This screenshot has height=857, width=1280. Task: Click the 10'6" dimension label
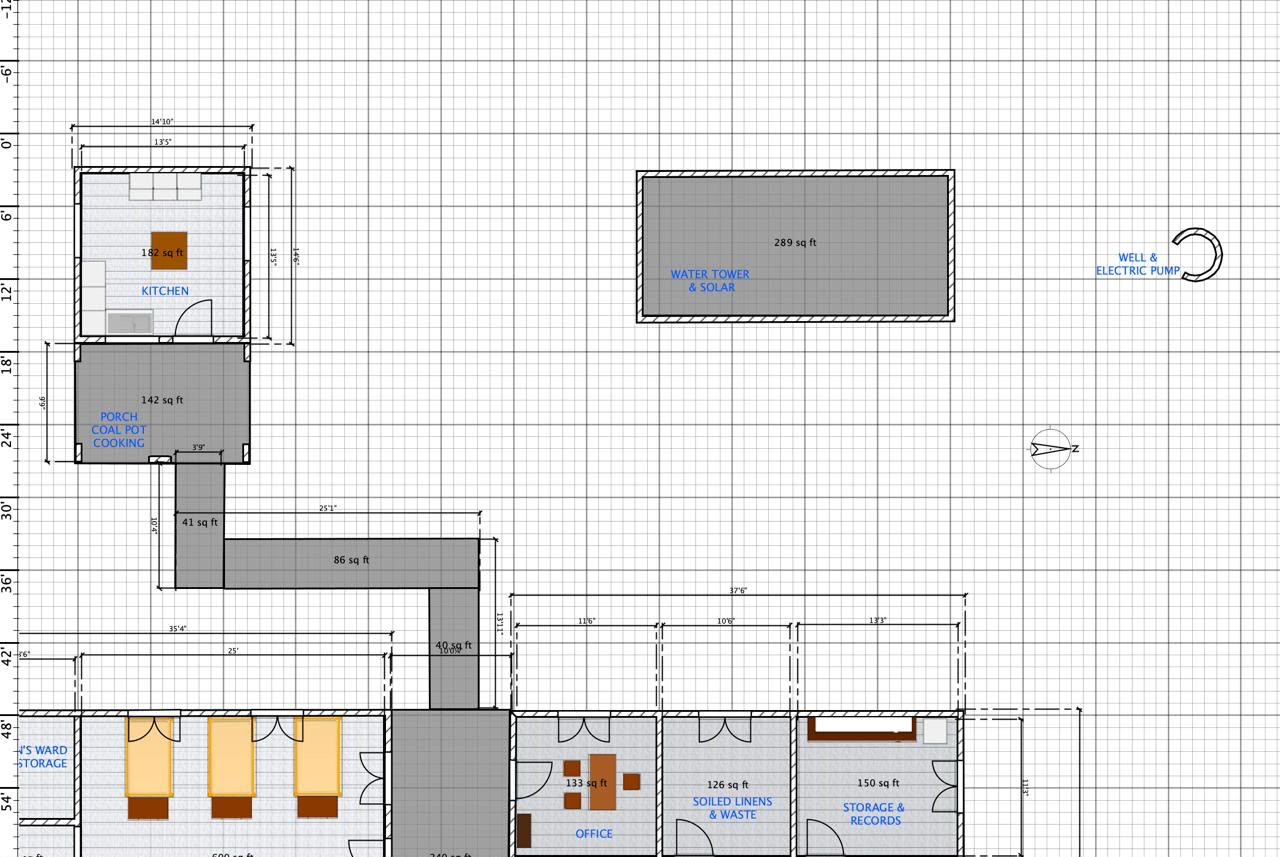click(x=726, y=621)
